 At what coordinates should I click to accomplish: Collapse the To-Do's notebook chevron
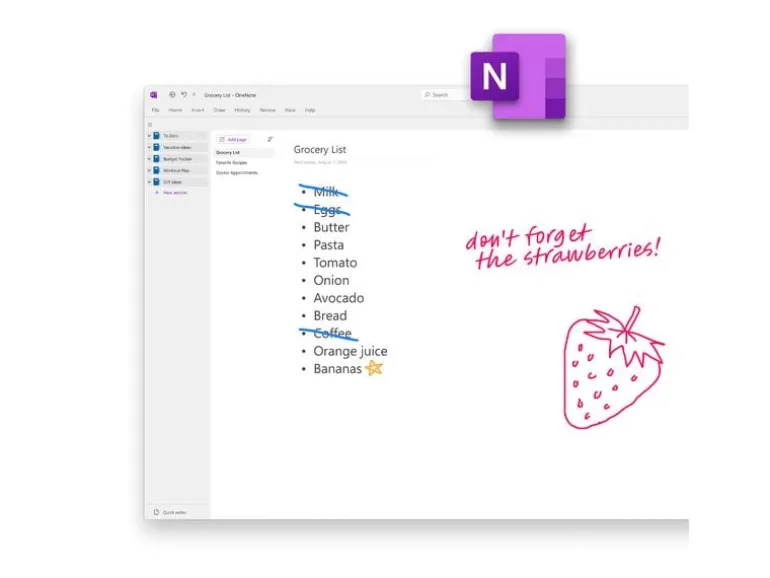point(150,136)
